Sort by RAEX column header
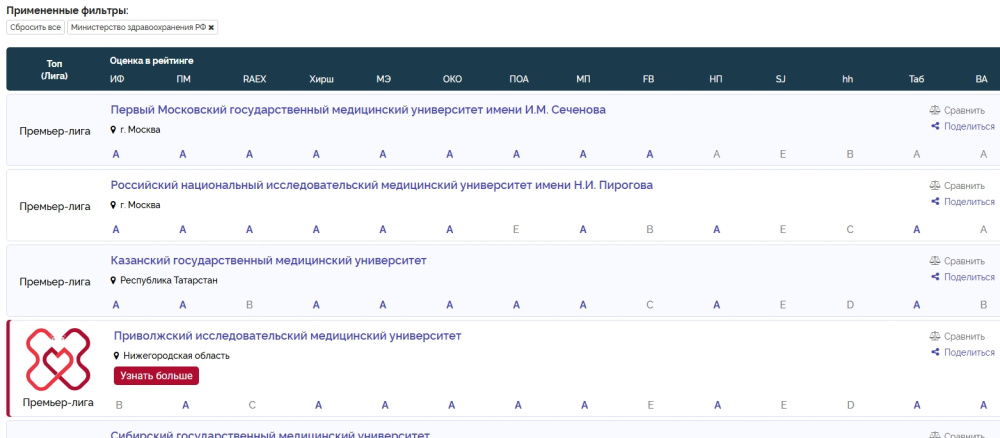Screen dimensions: 1000x438 (x=254, y=80)
